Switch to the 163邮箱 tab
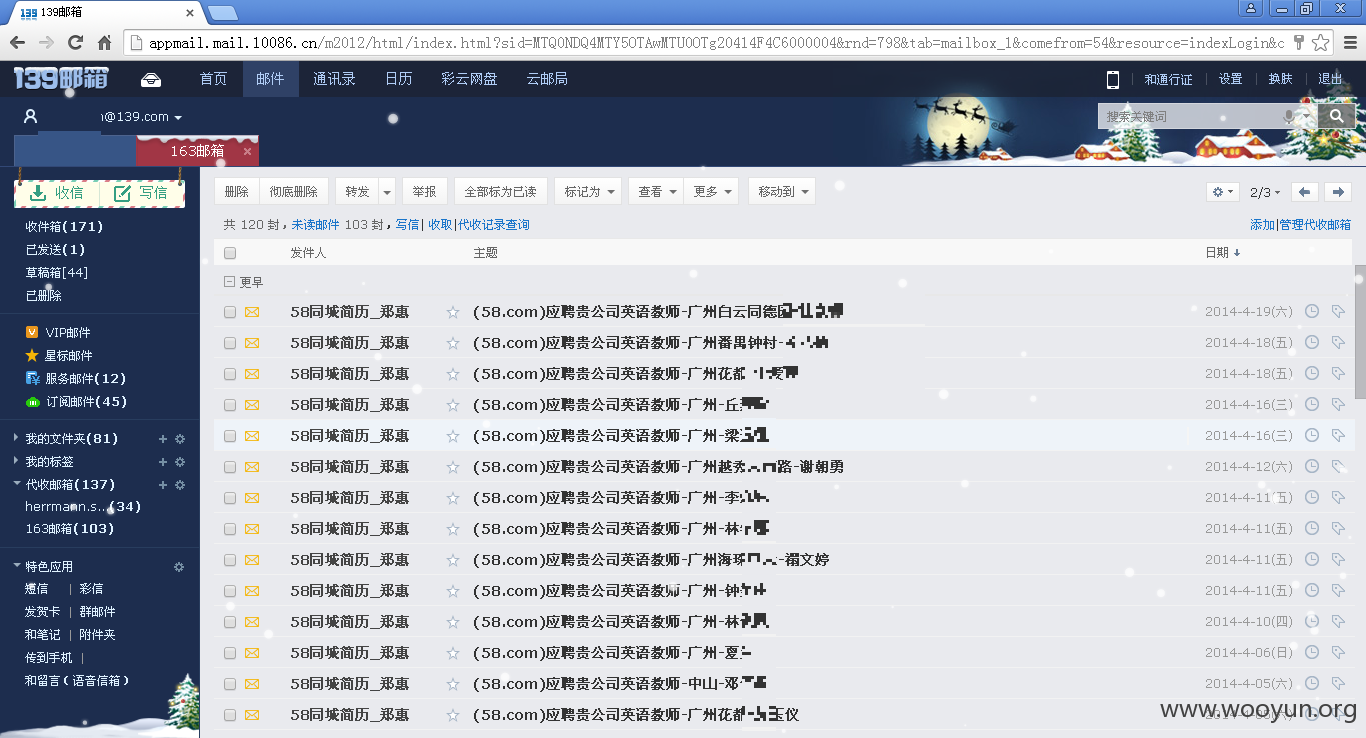The height and width of the screenshot is (738, 1366). coord(196,151)
